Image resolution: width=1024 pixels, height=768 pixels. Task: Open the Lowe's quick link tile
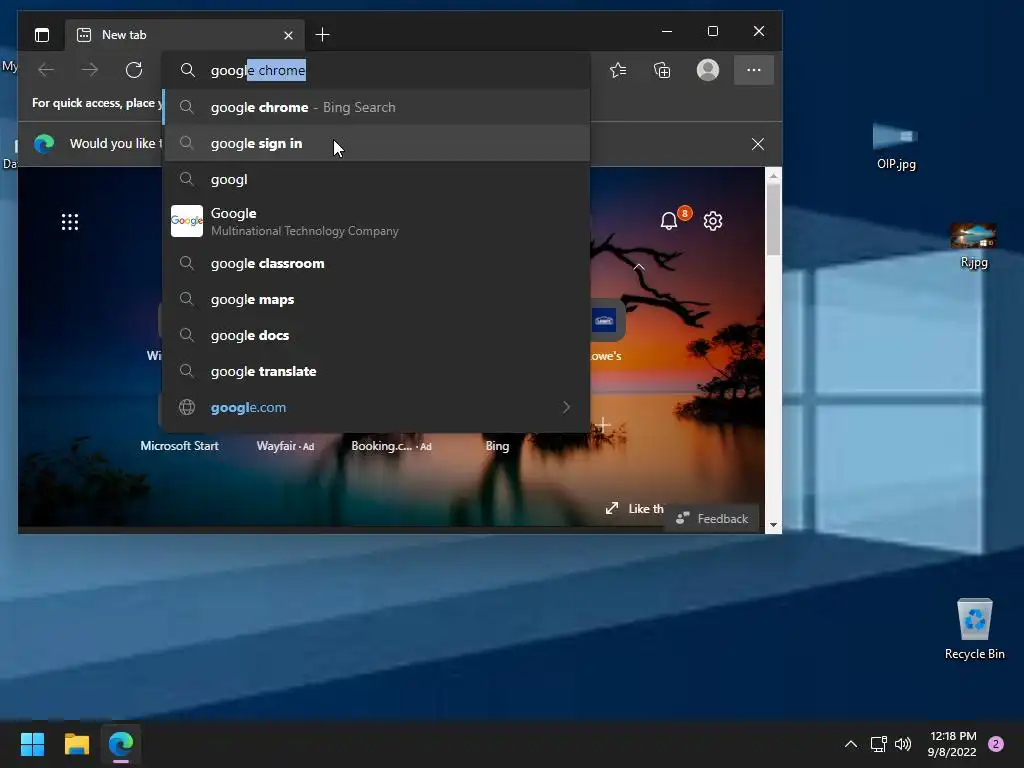point(607,331)
